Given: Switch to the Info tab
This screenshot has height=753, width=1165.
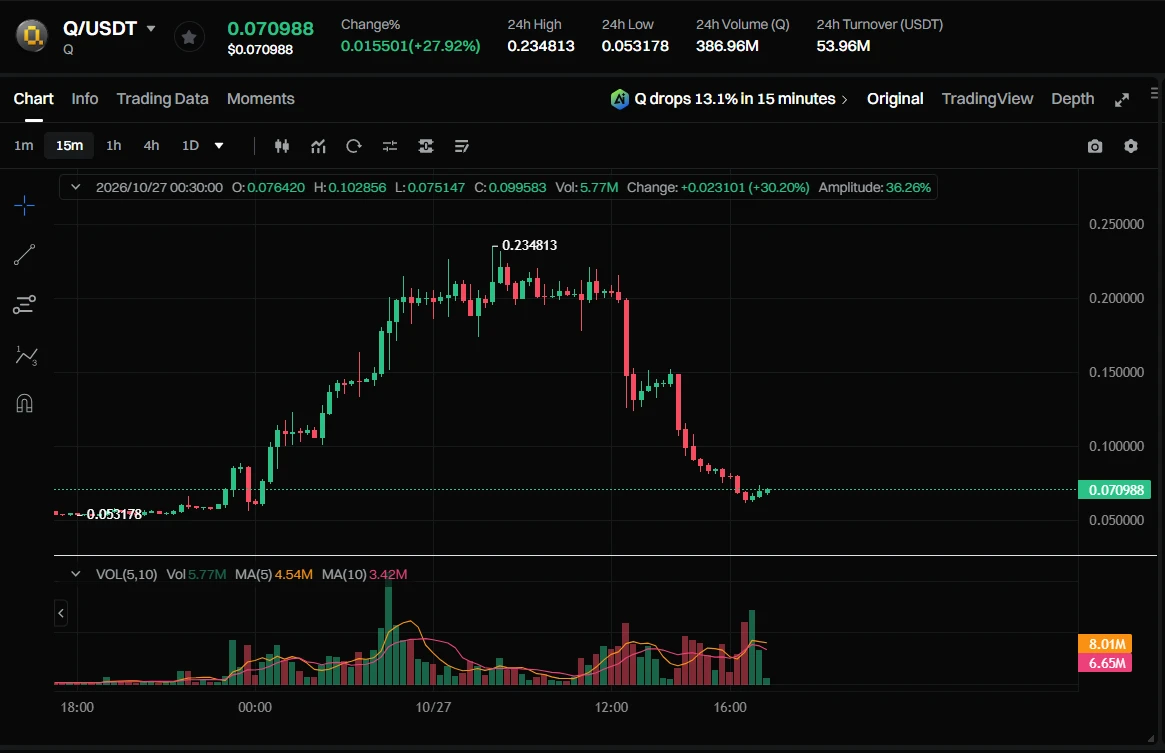Looking at the screenshot, I should coord(85,99).
